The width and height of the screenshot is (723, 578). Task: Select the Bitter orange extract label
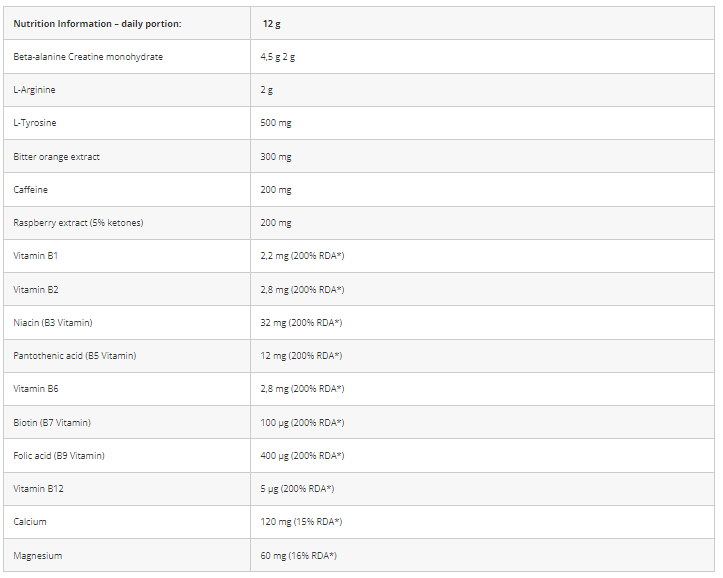point(56,157)
